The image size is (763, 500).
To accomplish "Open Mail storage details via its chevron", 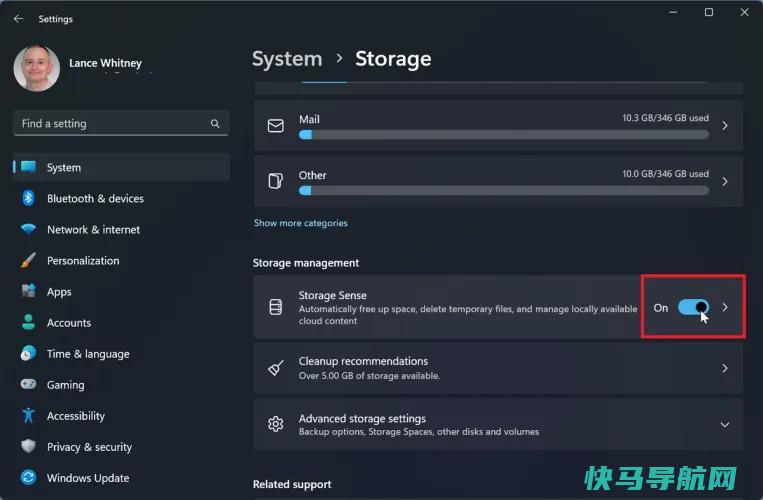I will point(725,125).
